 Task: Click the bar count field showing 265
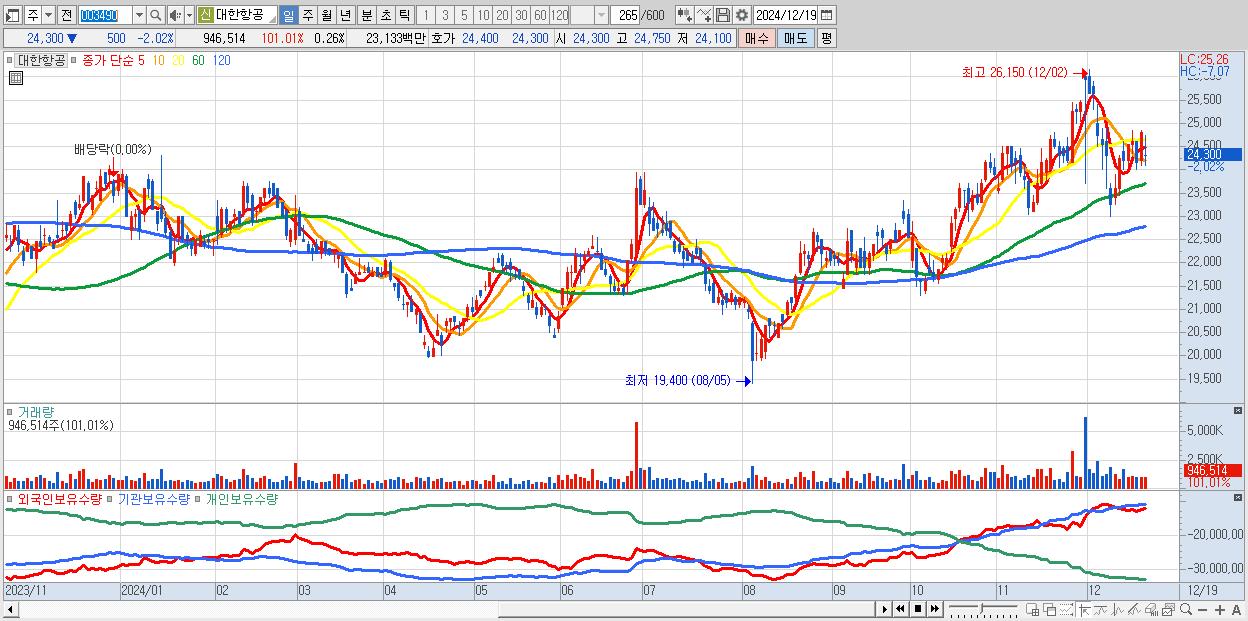point(626,15)
